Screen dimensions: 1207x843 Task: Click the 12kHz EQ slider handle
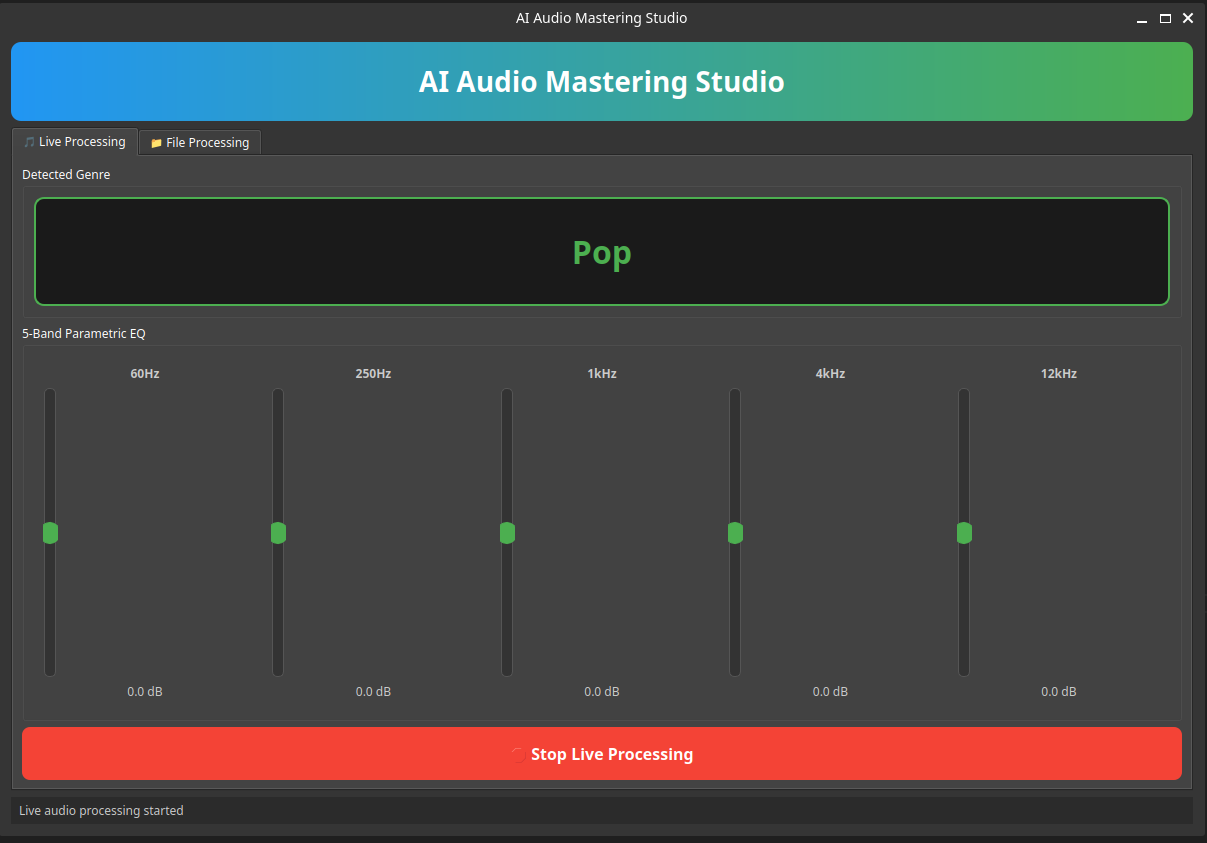pos(964,533)
